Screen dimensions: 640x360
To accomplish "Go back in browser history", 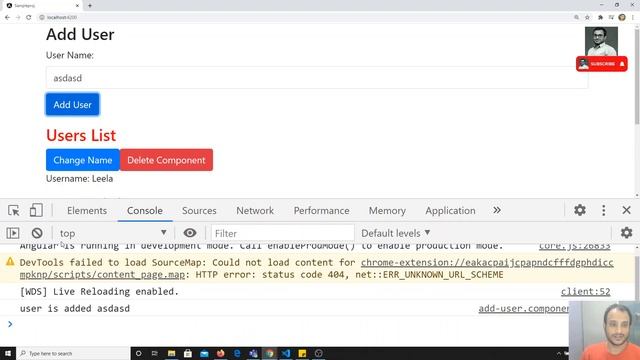I will coord(7,17).
